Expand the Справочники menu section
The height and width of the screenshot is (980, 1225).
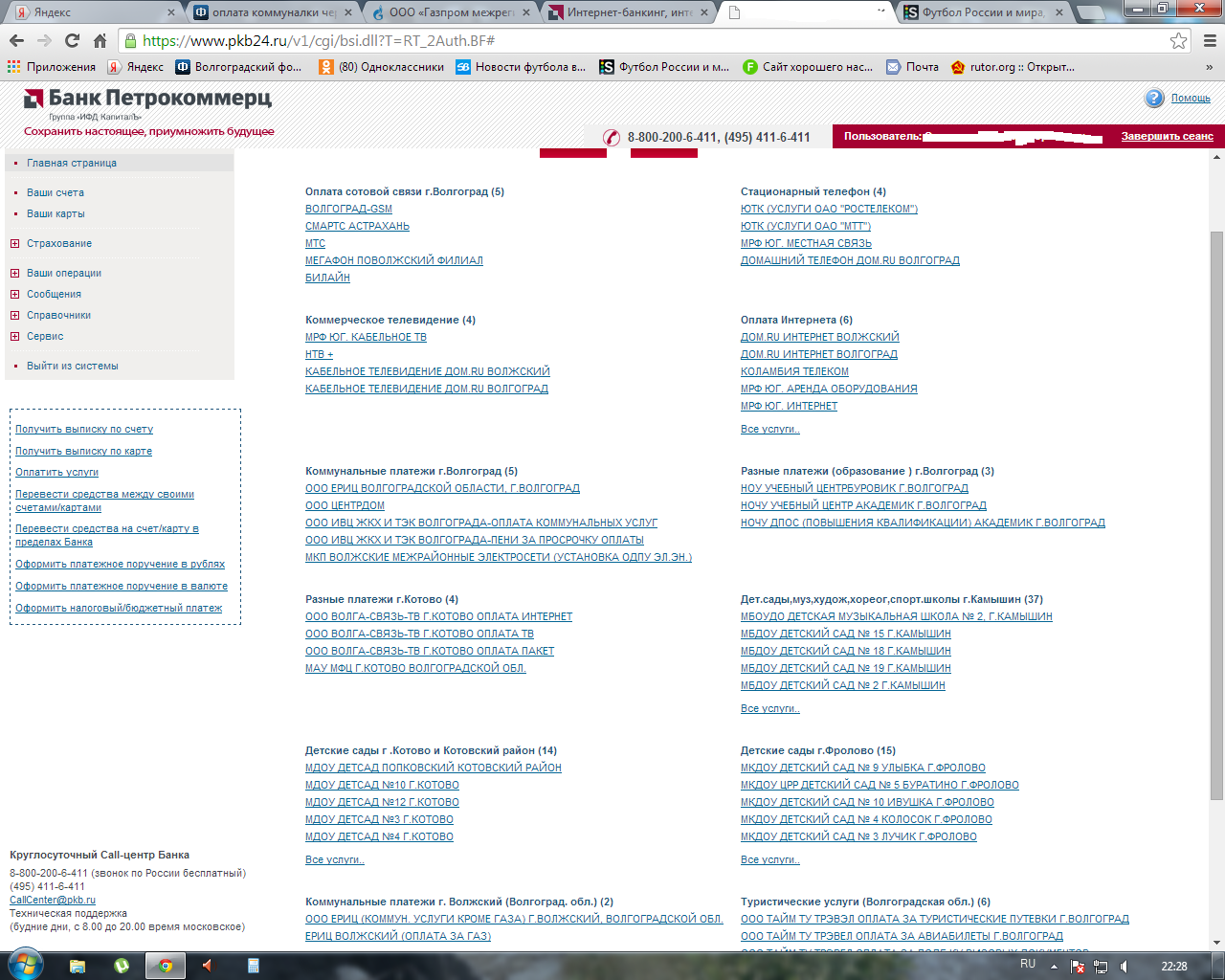point(14,316)
